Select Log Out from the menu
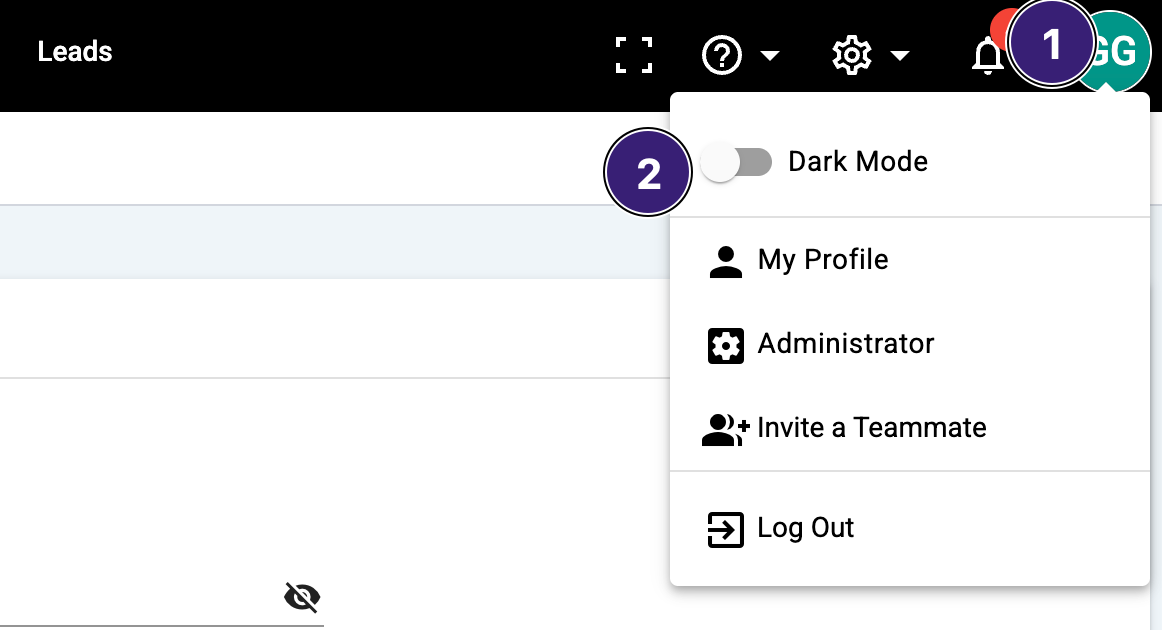This screenshot has width=1162, height=630. (806, 528)
